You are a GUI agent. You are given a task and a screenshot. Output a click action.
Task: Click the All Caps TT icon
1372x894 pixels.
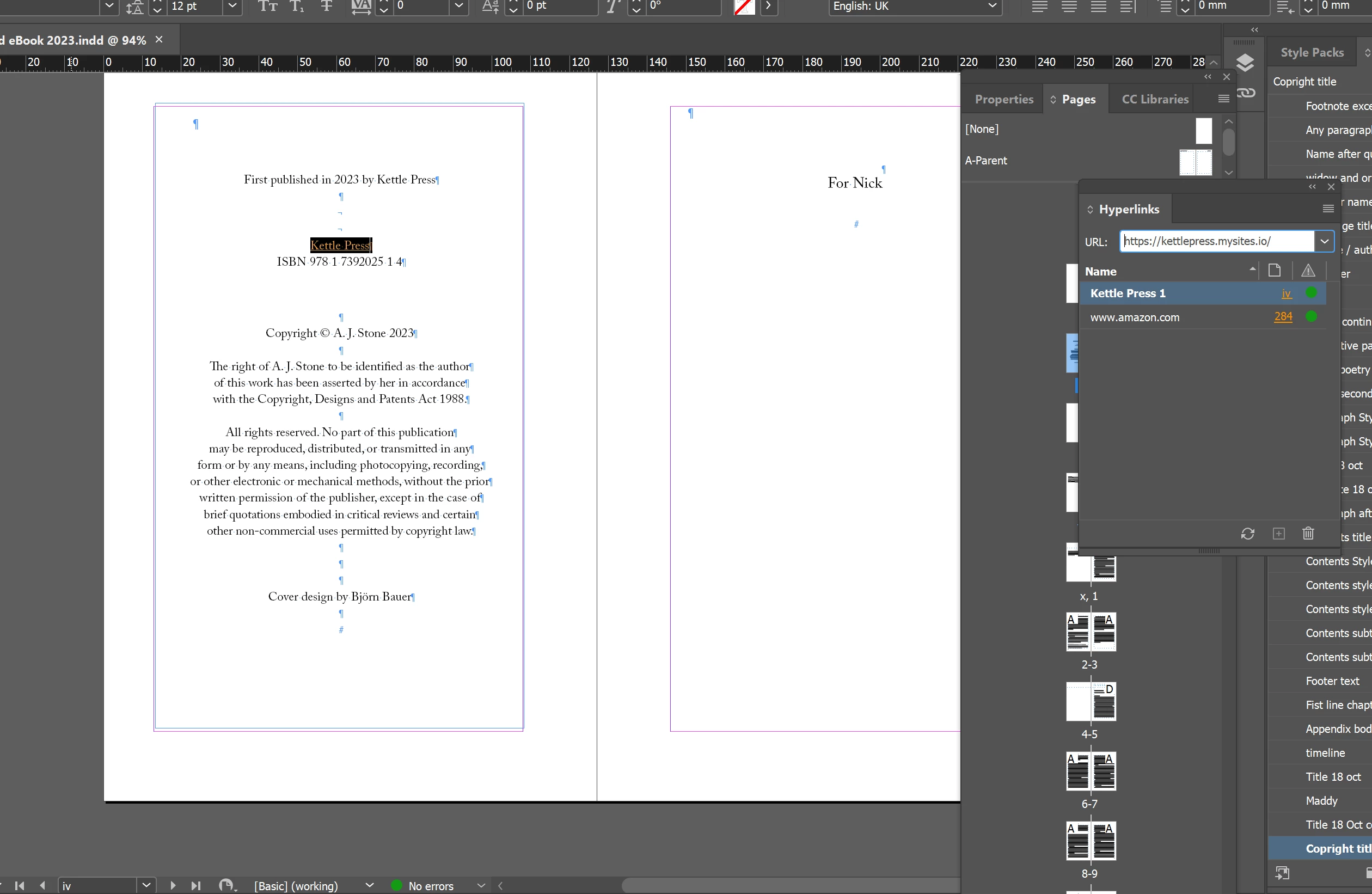[x=267, y=7]
